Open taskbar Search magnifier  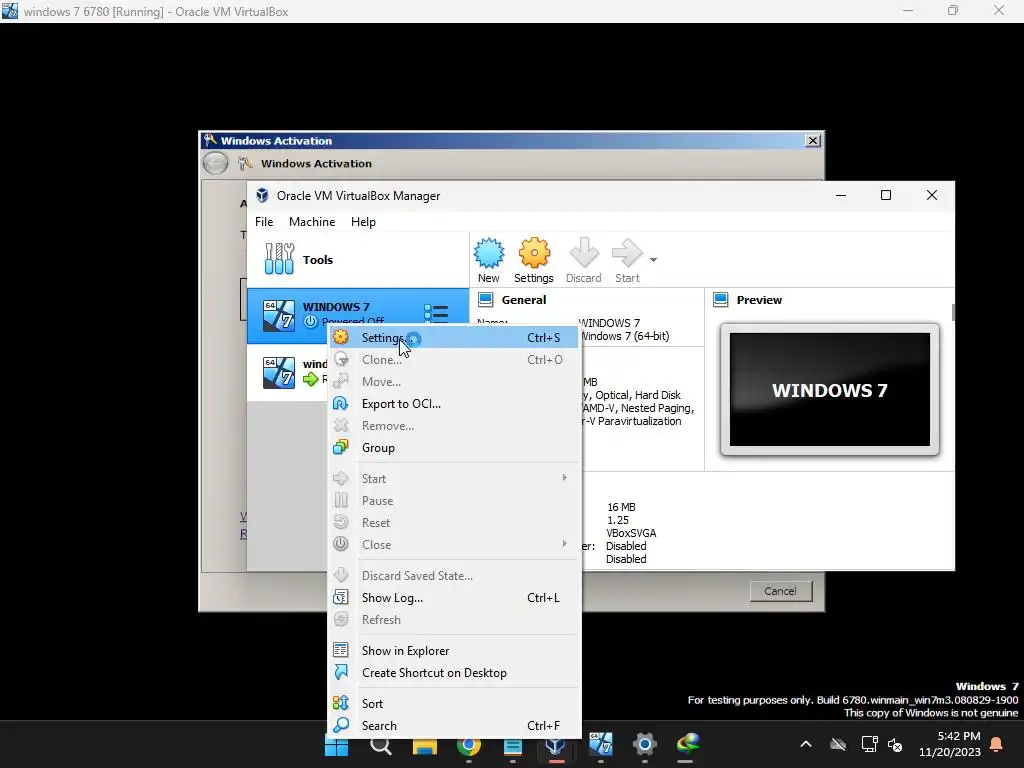(x=381, y=745)
